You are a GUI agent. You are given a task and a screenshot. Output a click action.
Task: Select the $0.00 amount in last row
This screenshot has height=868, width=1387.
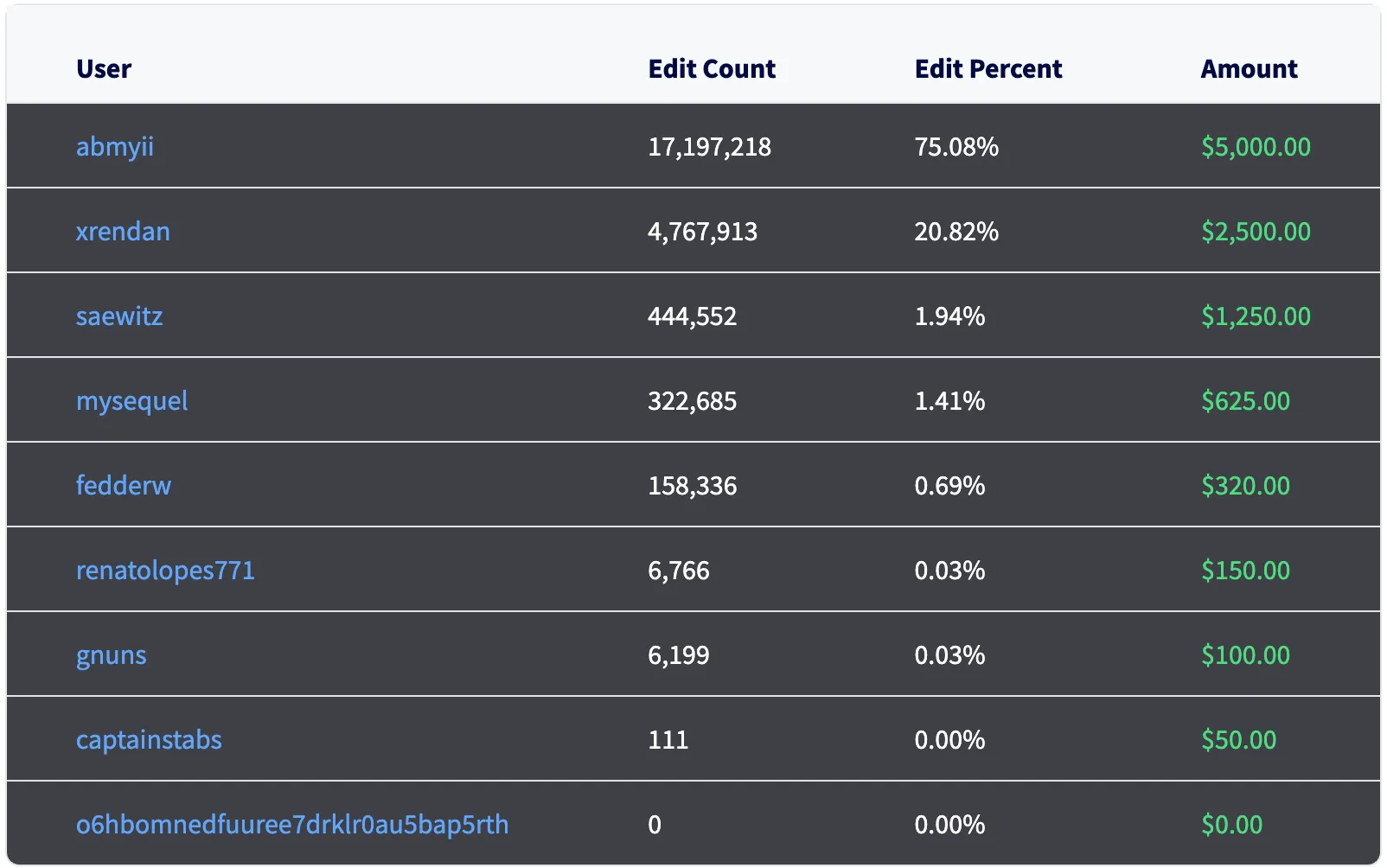point(1231,825)
